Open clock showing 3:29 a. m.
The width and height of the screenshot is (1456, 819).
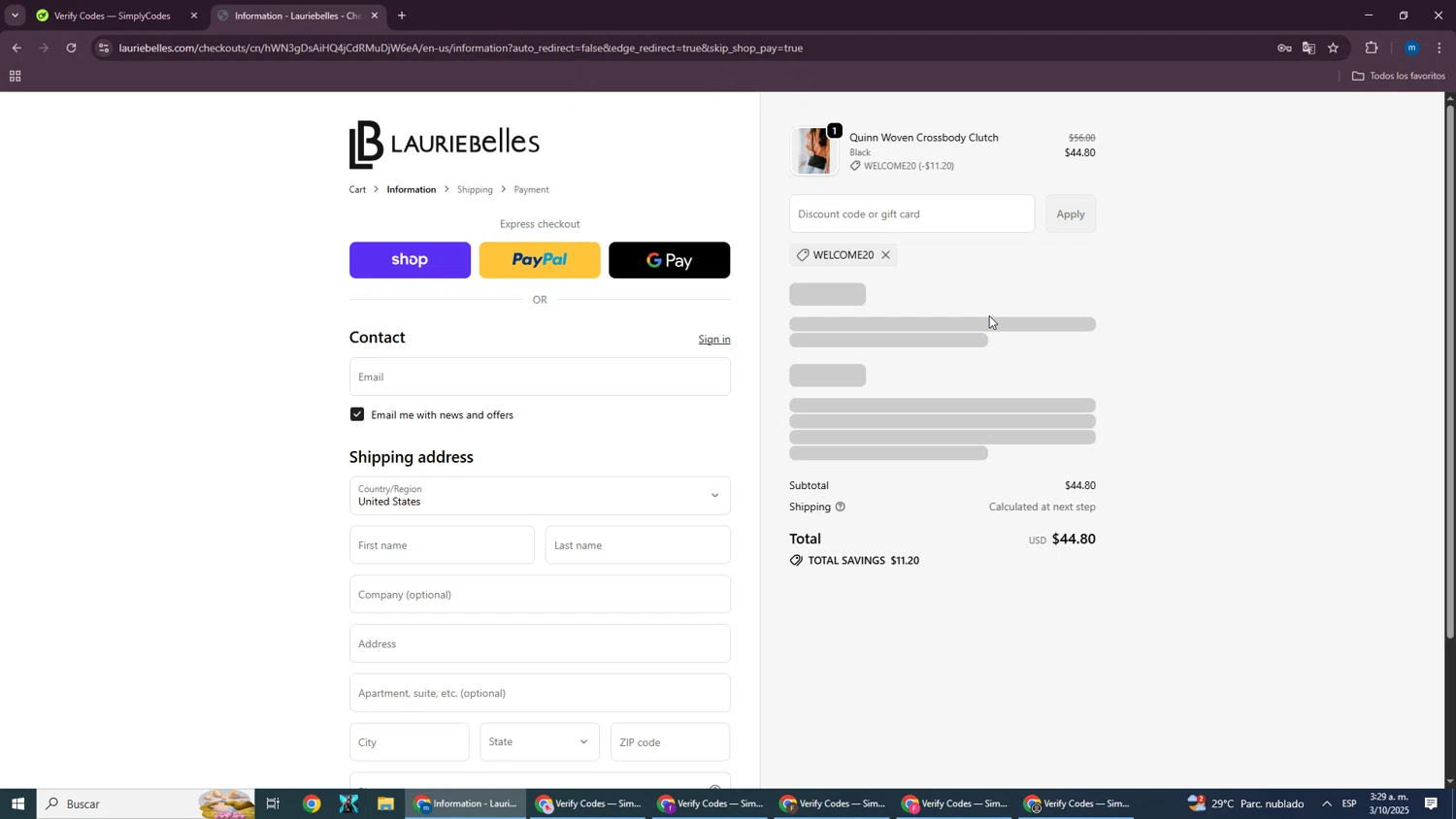[x=1389, y=803]
